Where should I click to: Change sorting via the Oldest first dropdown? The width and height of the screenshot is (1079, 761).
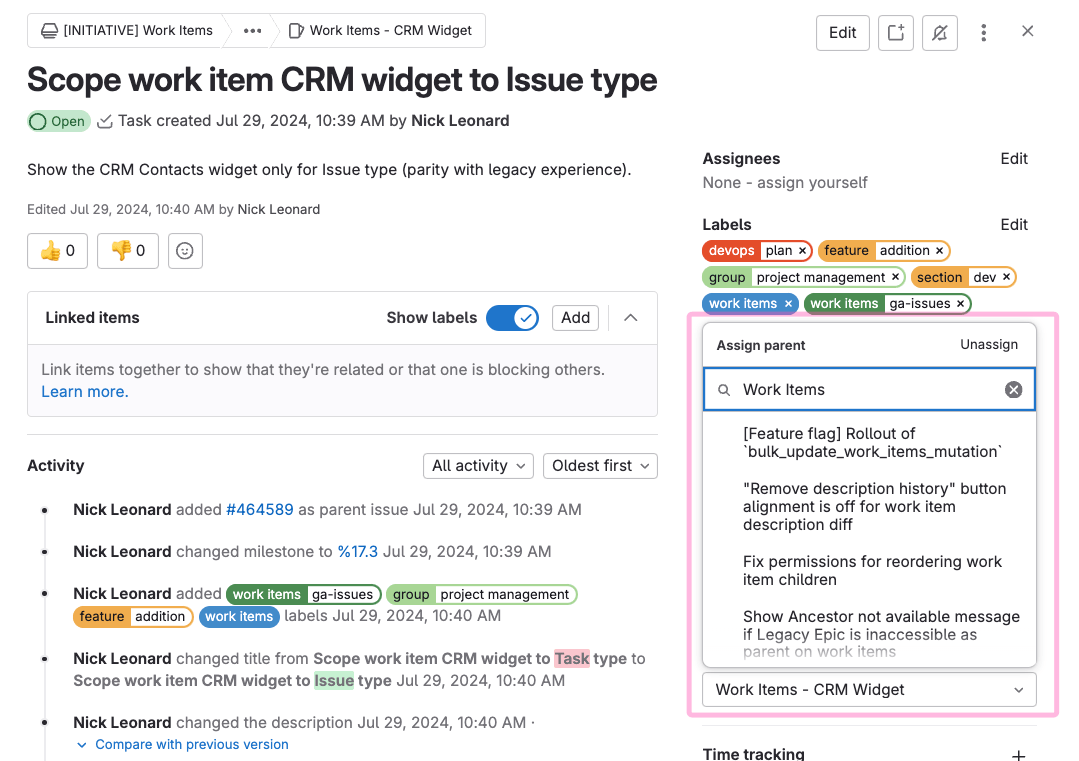click(600, 465)
